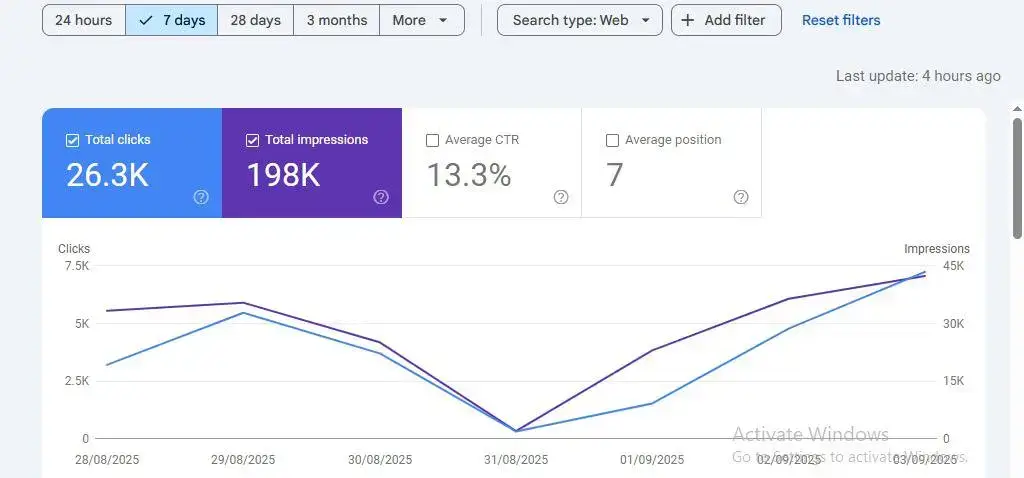The height and width of the screenshot is (478, 1024).
Task: Click chart peak at 29/08/2025
Action: click(243, 303)
